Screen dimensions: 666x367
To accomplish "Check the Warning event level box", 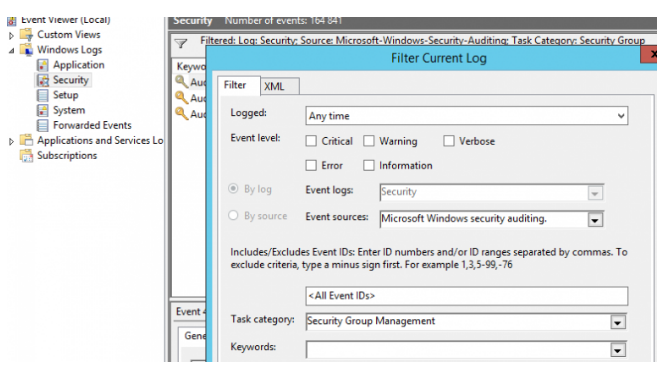I will click(369, 141).
